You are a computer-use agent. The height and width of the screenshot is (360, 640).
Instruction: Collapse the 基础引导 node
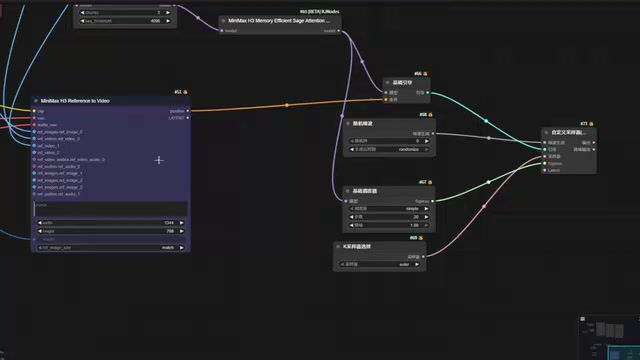tap(388, 83)
